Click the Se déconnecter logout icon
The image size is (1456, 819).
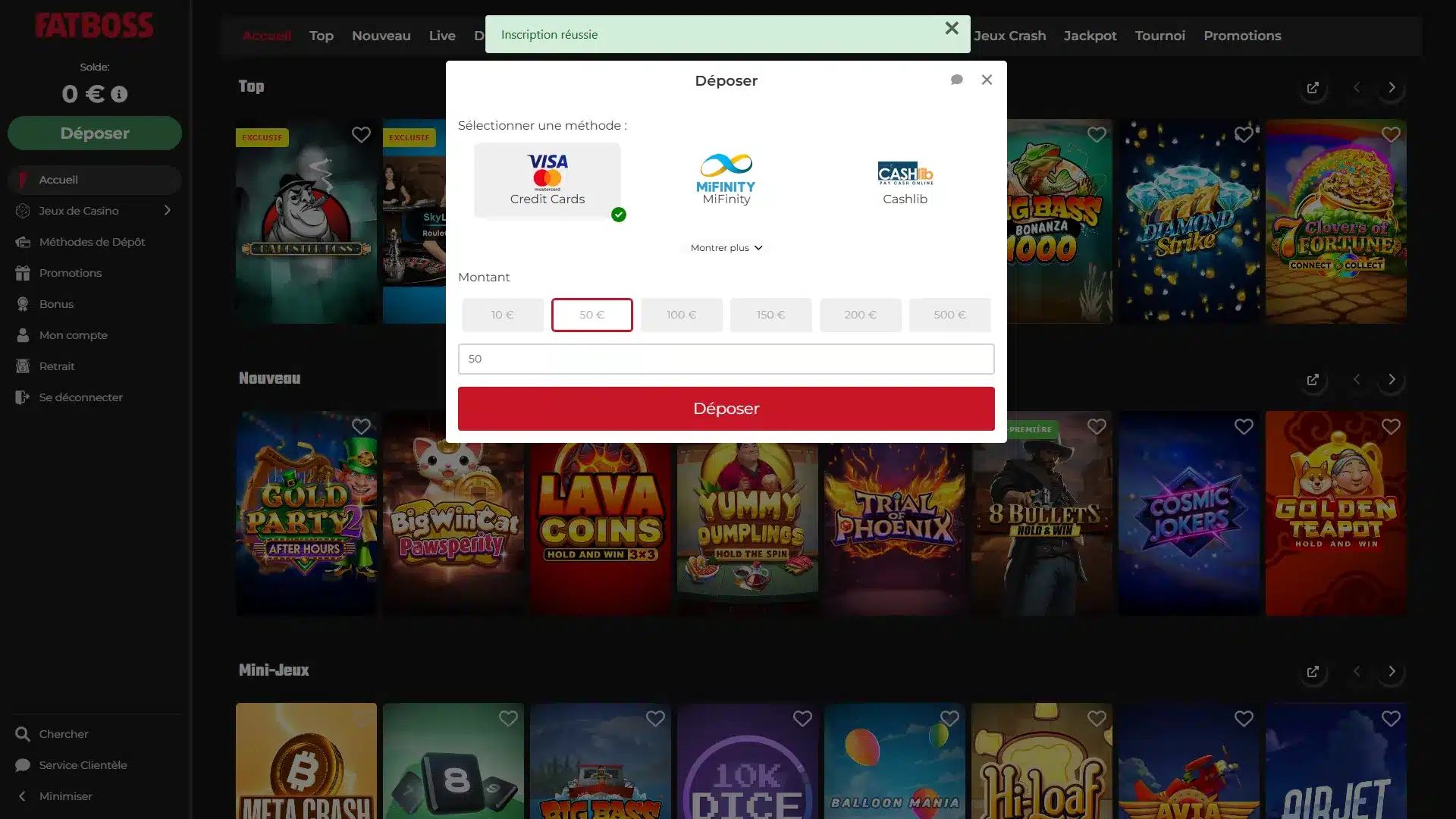tap(23, 397)
